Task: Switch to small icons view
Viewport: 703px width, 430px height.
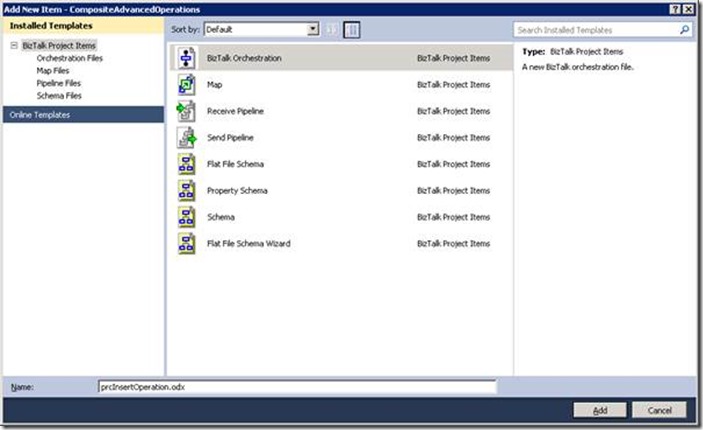Action: point(331,30)
